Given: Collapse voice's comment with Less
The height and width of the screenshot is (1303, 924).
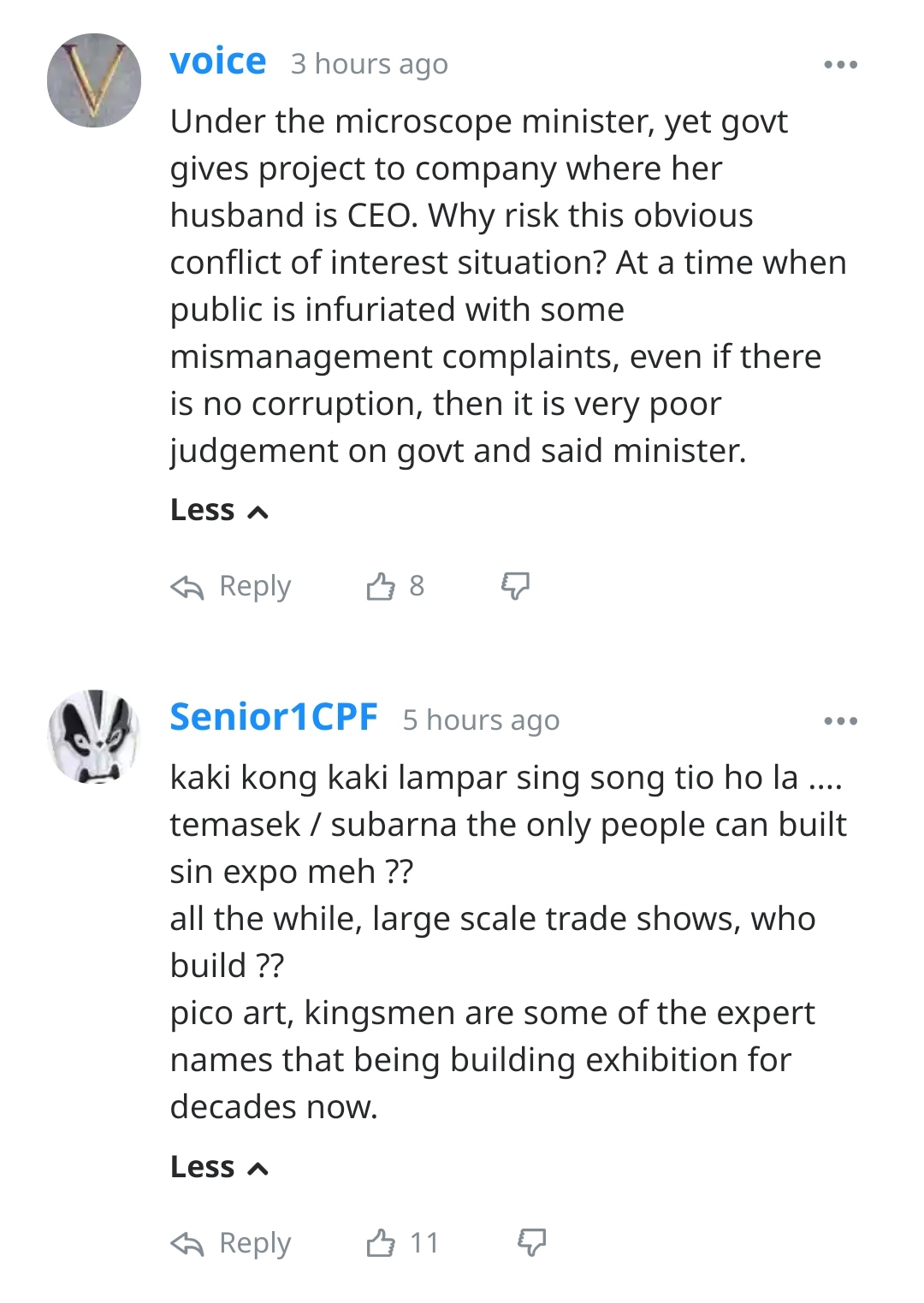Looking at the screenshot, I should point(219,510).
